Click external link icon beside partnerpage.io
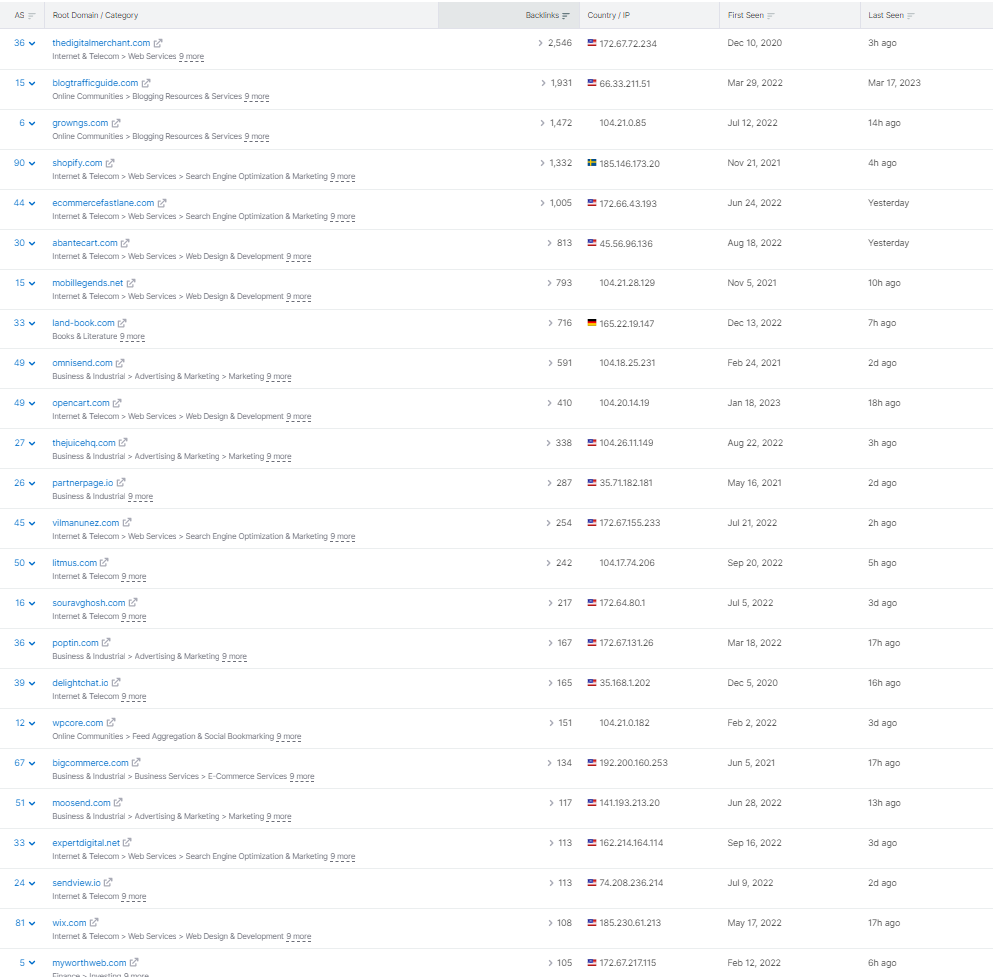The height and width of the screenshot is (977, 993). (x=121, y=482)
